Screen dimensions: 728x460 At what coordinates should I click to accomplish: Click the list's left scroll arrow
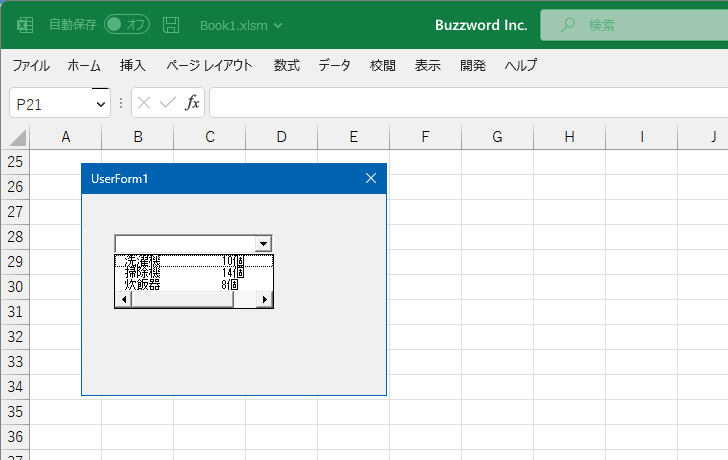(124, 299)
